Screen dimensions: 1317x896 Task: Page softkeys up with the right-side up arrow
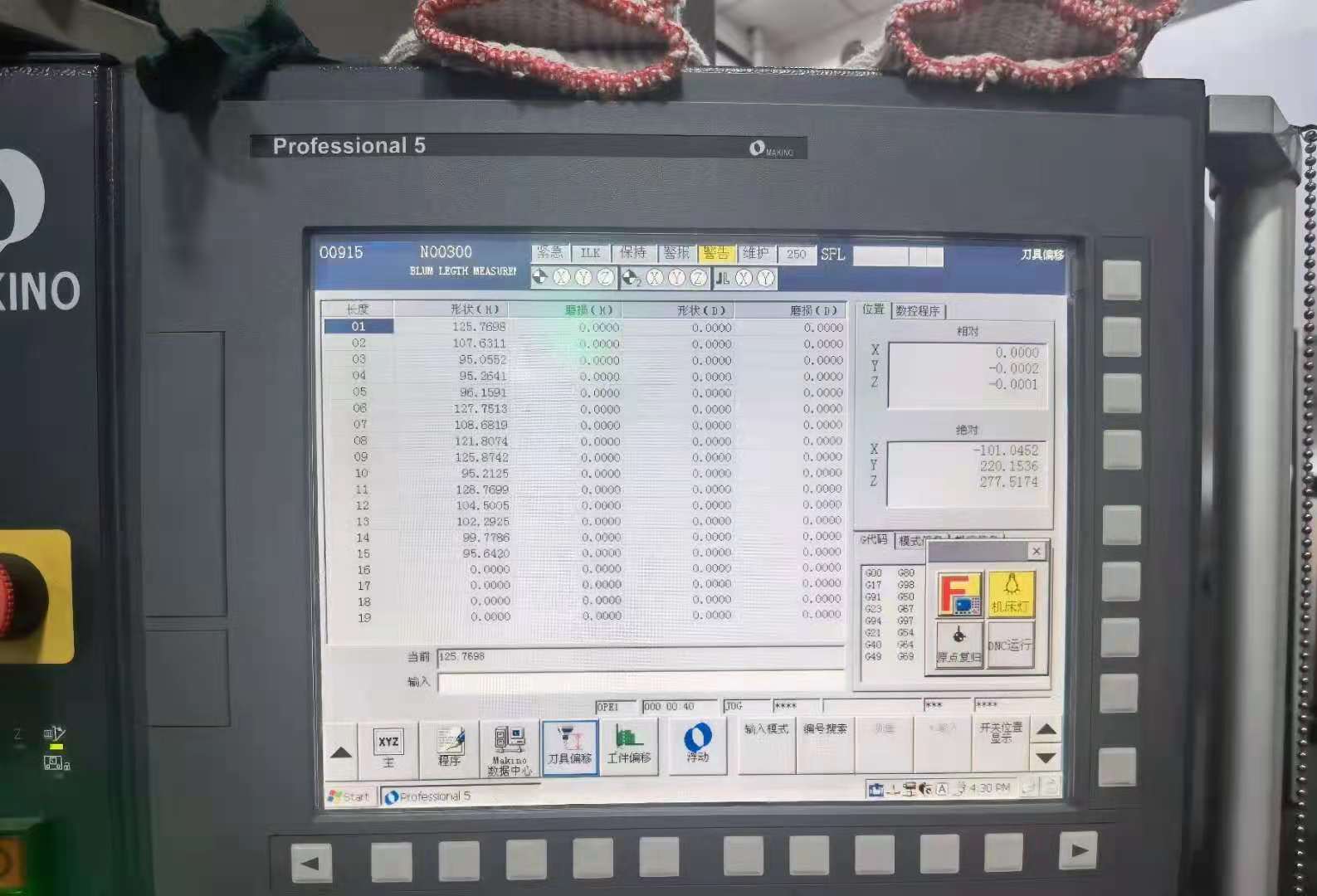pyautogui.click(x=1046, y=730)
